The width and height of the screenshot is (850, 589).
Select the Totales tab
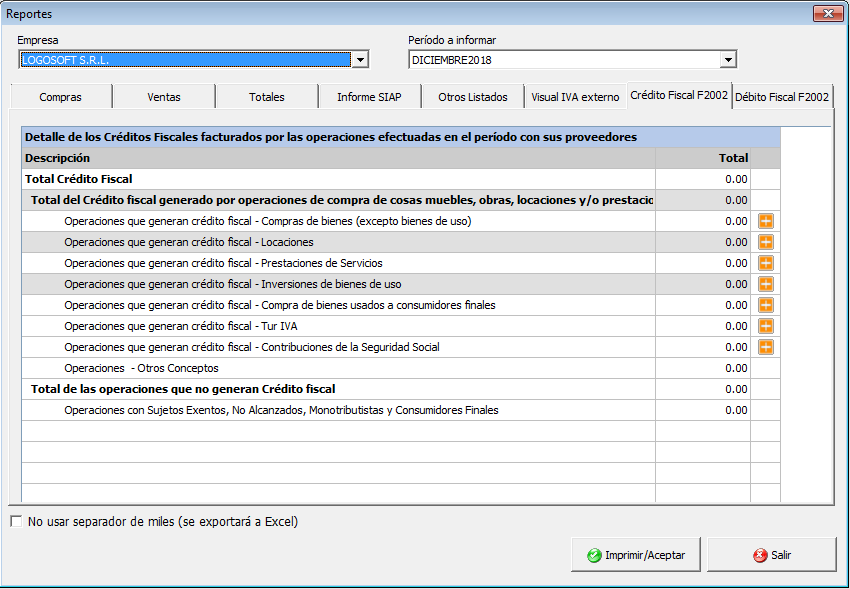pyautogui.click(x=267, y=97)
